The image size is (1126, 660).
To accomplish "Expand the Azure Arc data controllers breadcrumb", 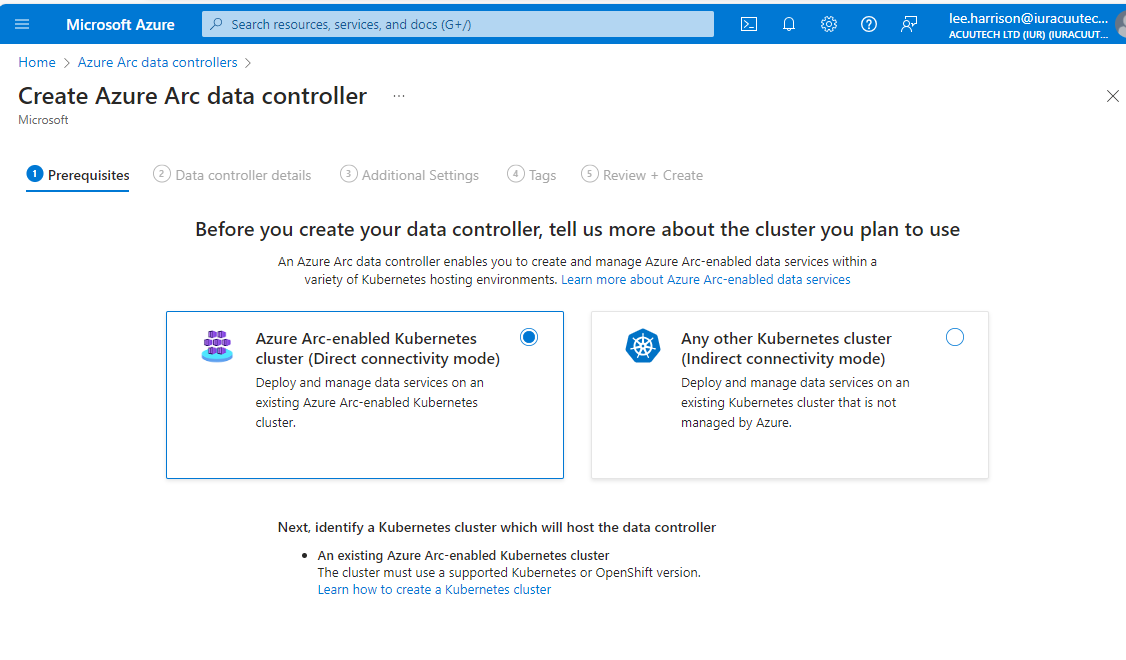I will [x=157, y=62].
